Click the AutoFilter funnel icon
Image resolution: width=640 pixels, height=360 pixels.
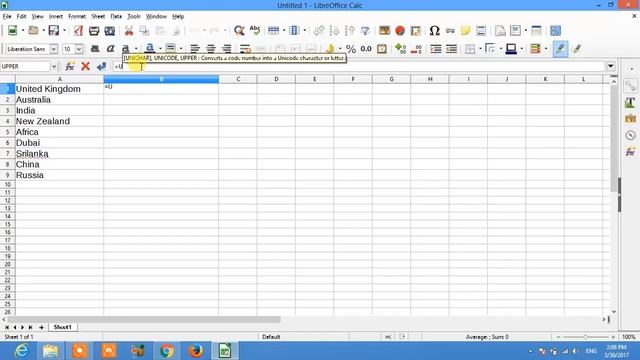coord(365,31)
